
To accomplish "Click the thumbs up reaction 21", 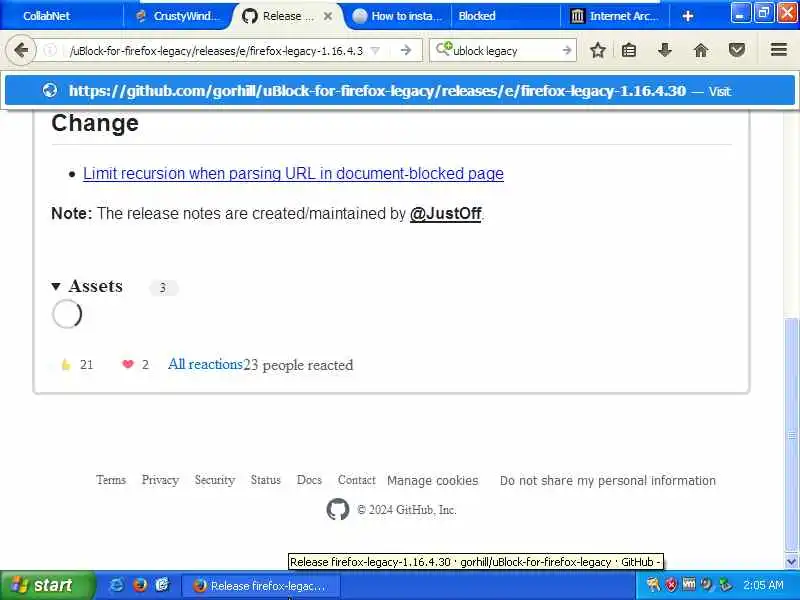I will [x=77, y=364].
